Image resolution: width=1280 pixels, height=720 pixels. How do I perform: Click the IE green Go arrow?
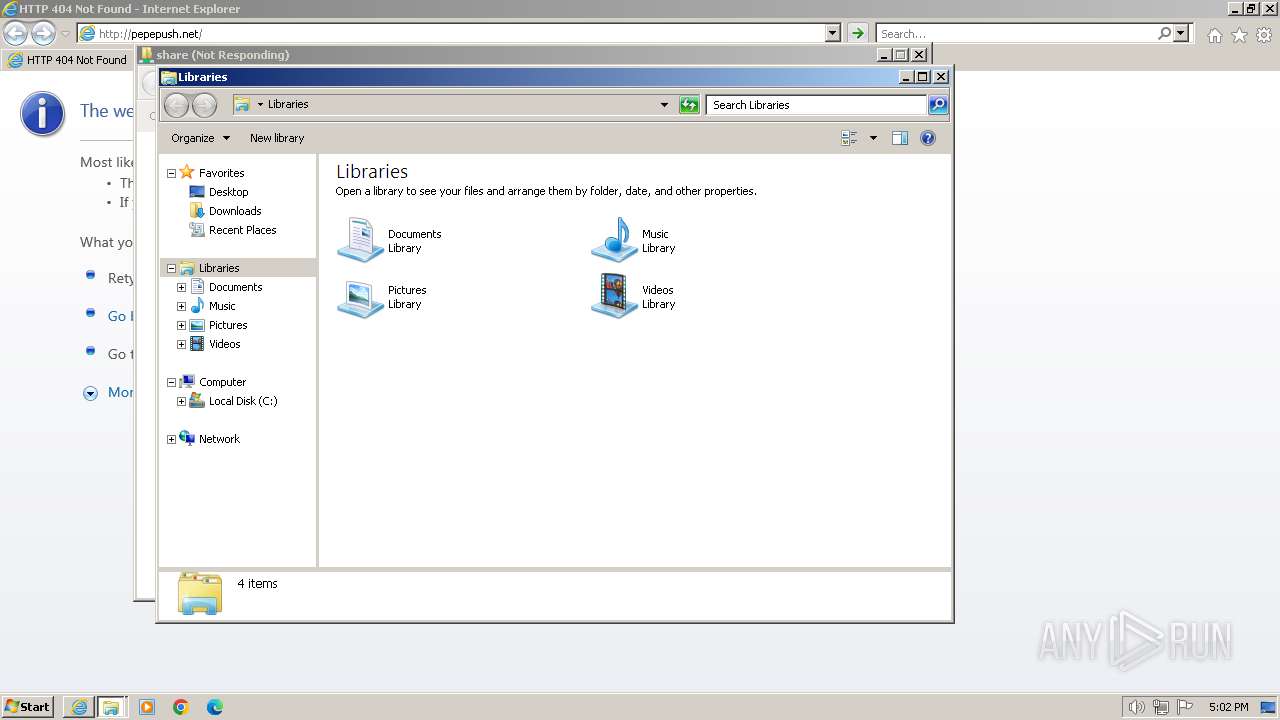857,33
